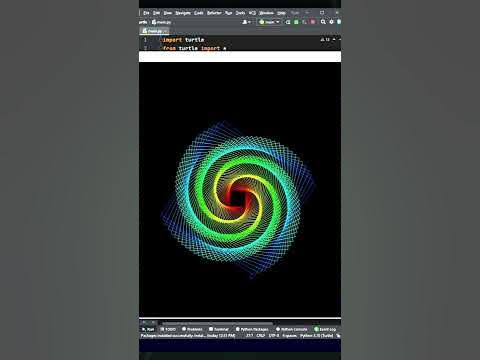Open the Run menu
This screenshot has width=480, height=360.
tap(228, 13)
